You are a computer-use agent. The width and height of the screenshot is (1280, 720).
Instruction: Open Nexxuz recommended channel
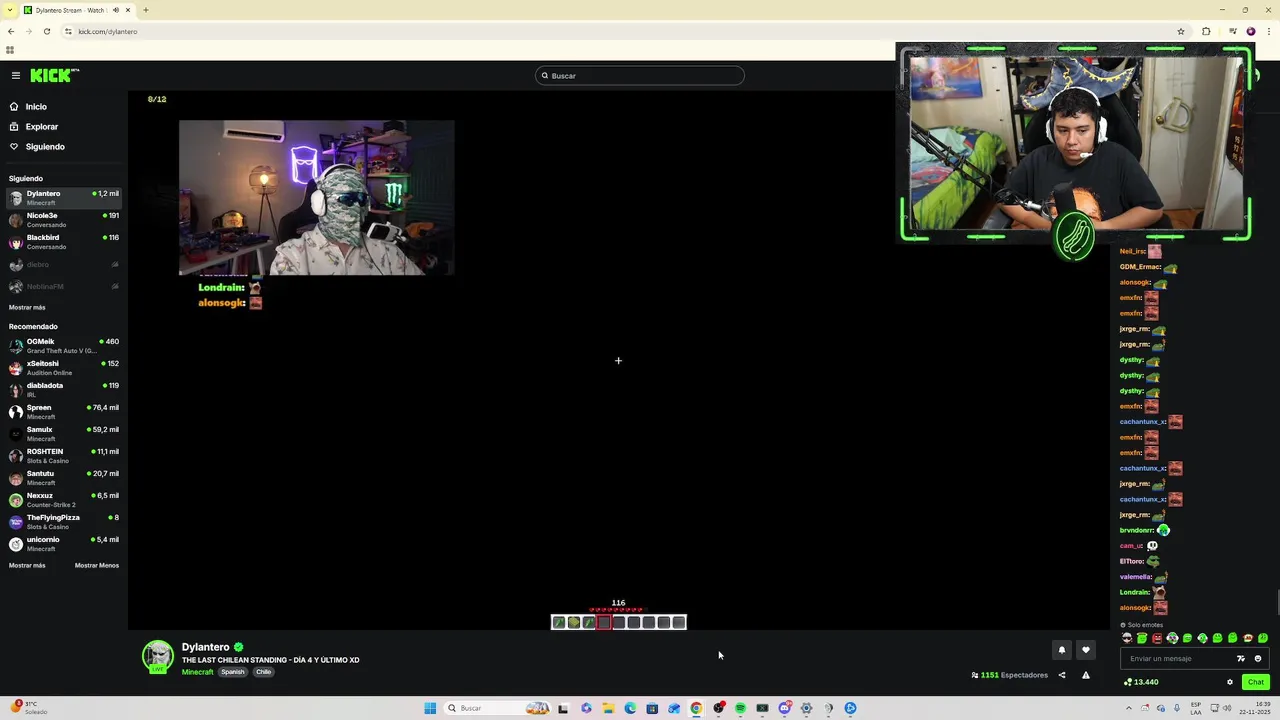[x=64, y=500]
